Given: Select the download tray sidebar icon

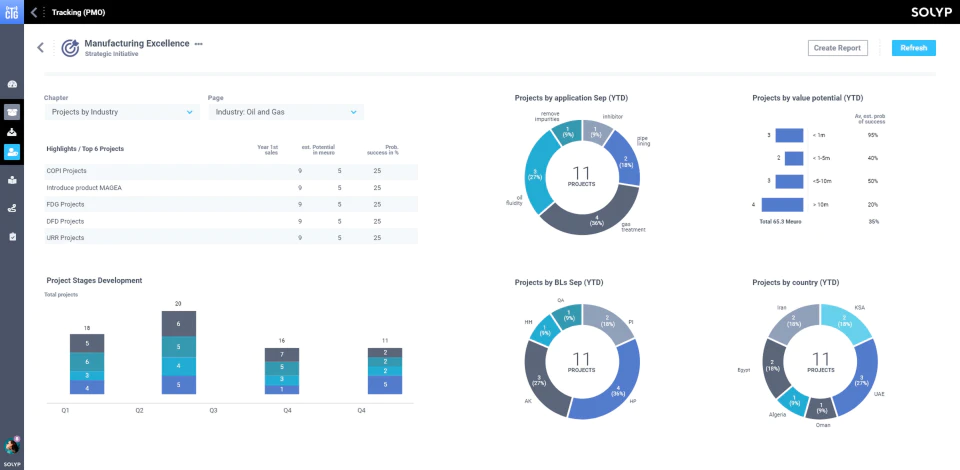Looking at the screenshot, I should [x=12, y=132].
